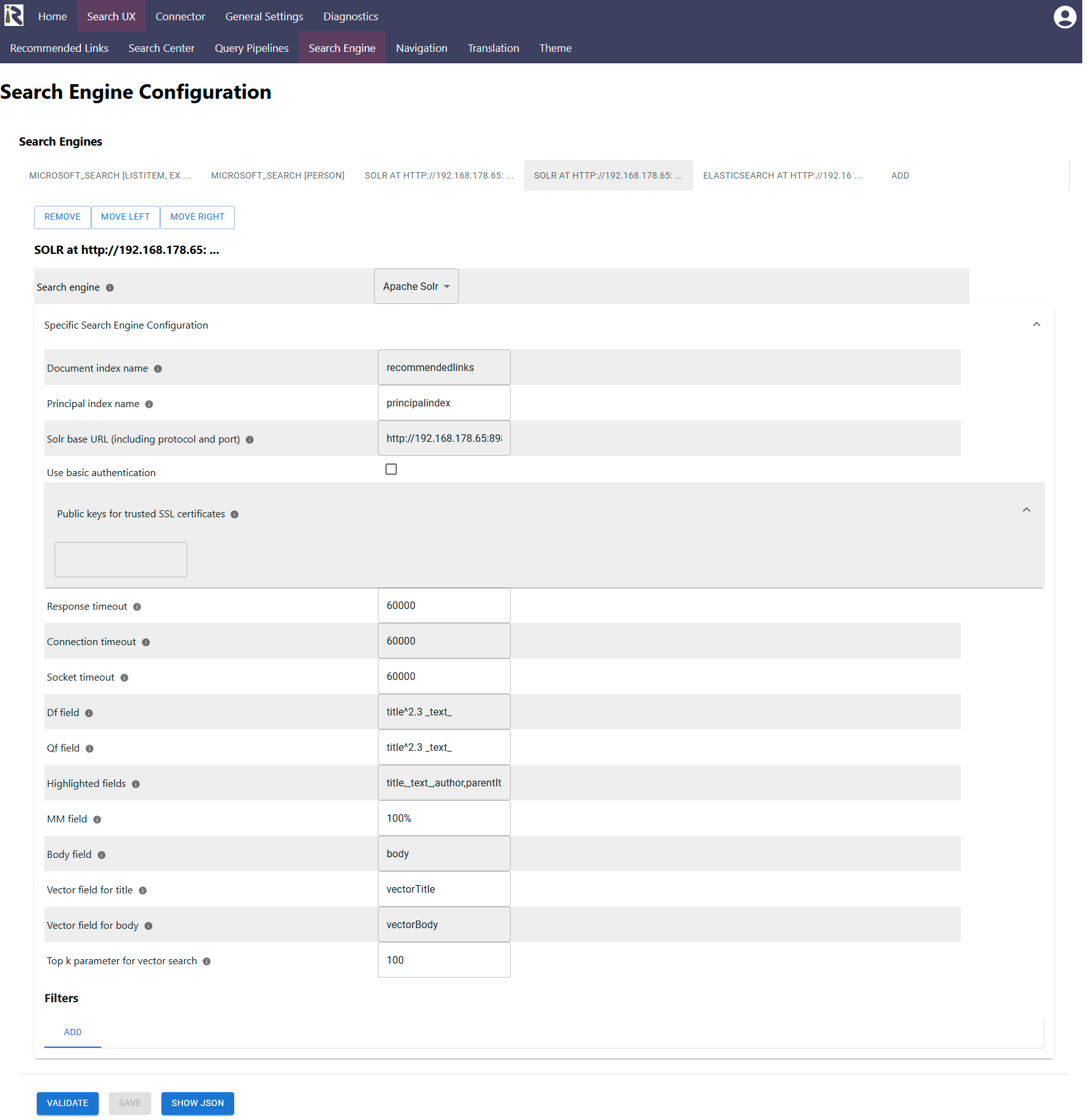Show info for Top k parameter

pos(206,962)
